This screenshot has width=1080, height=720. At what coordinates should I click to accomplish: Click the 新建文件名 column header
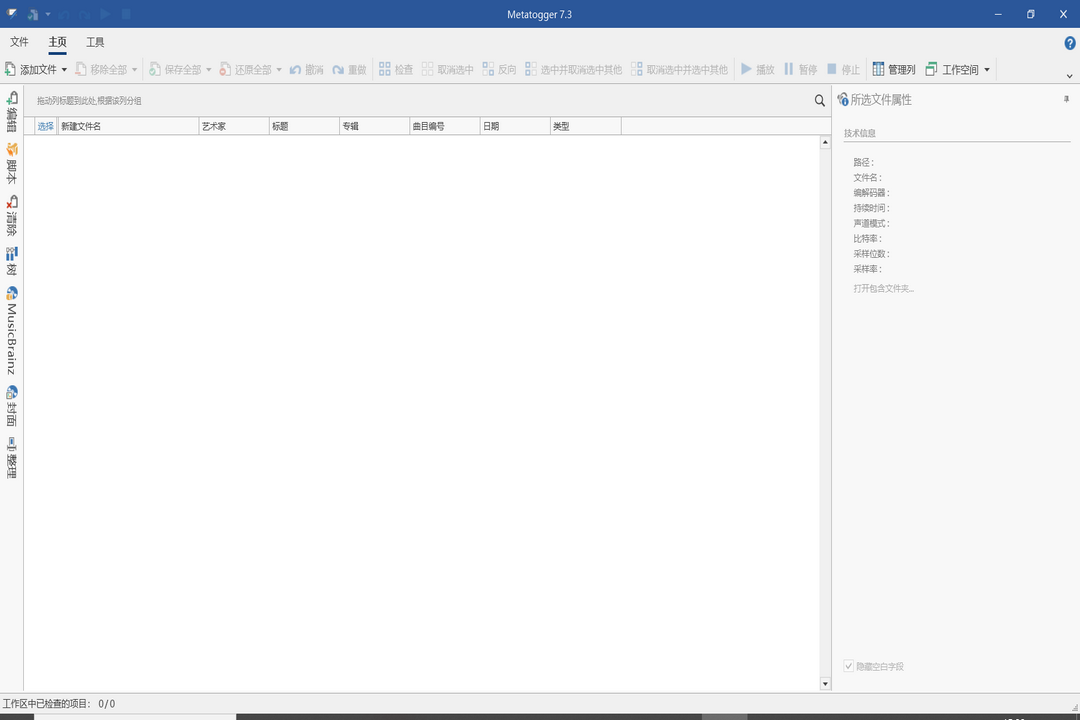point(128,126)
